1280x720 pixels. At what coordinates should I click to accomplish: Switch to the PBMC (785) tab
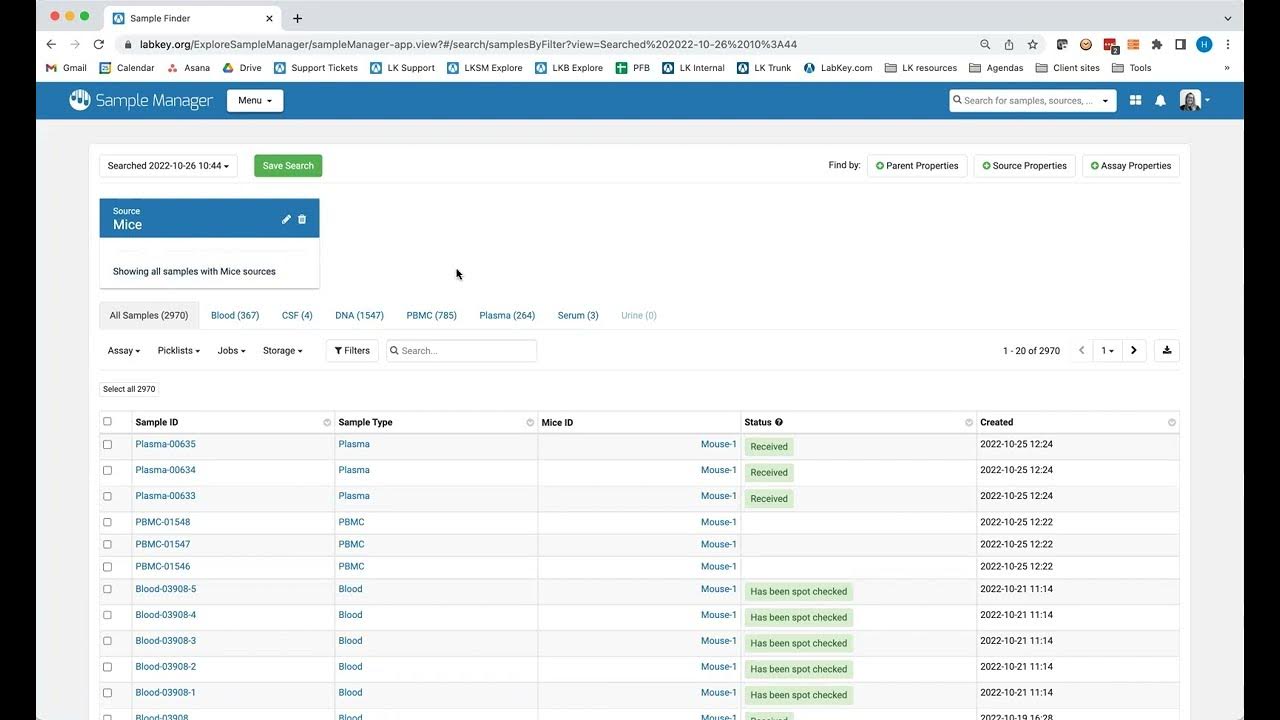click(x=431, y=315)
